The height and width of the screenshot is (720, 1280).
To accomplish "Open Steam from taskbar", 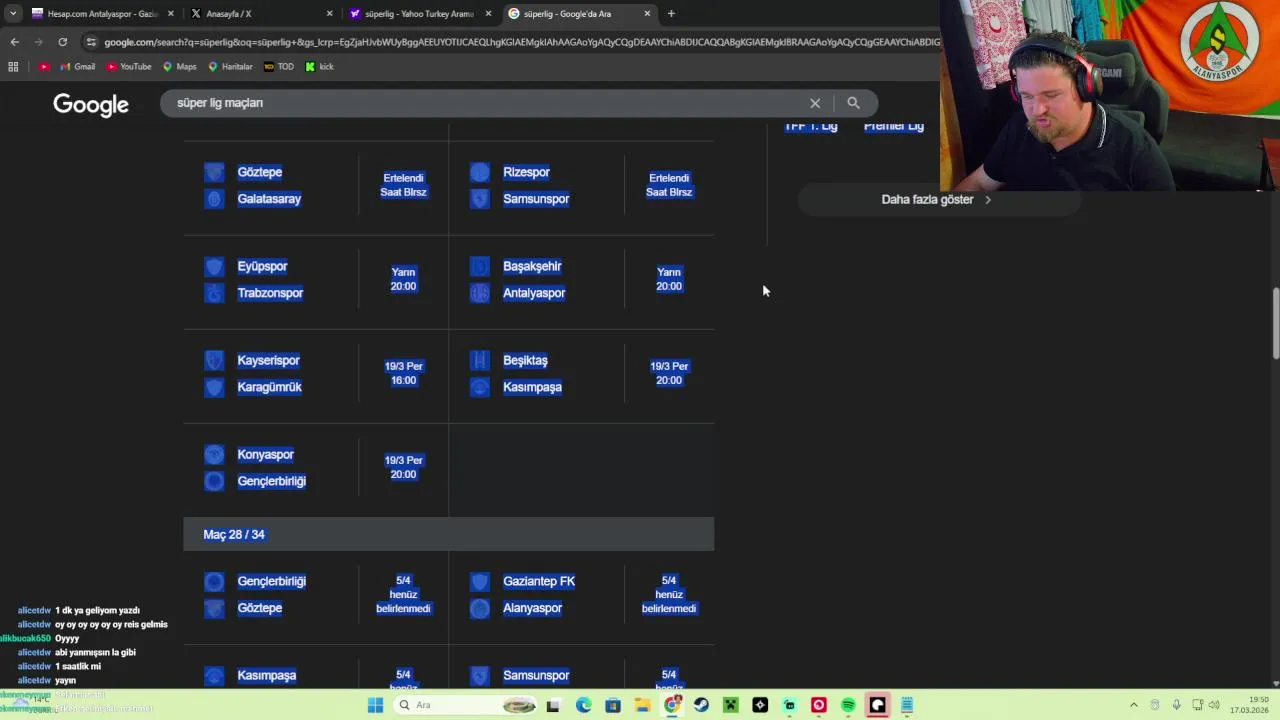I will tap(701, 705).
